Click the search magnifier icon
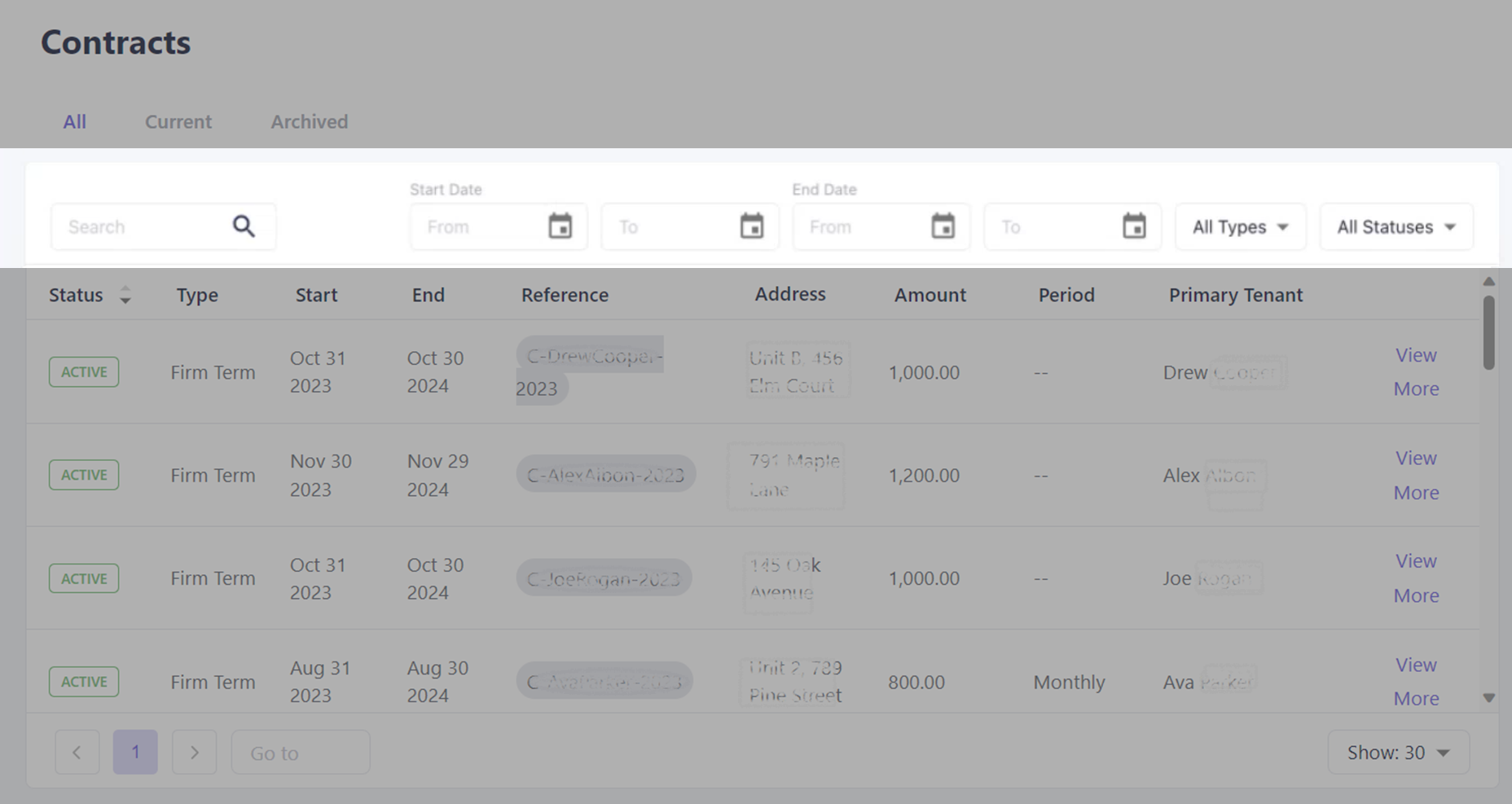Screen dimensions: 1512x804 pos(244,226)
